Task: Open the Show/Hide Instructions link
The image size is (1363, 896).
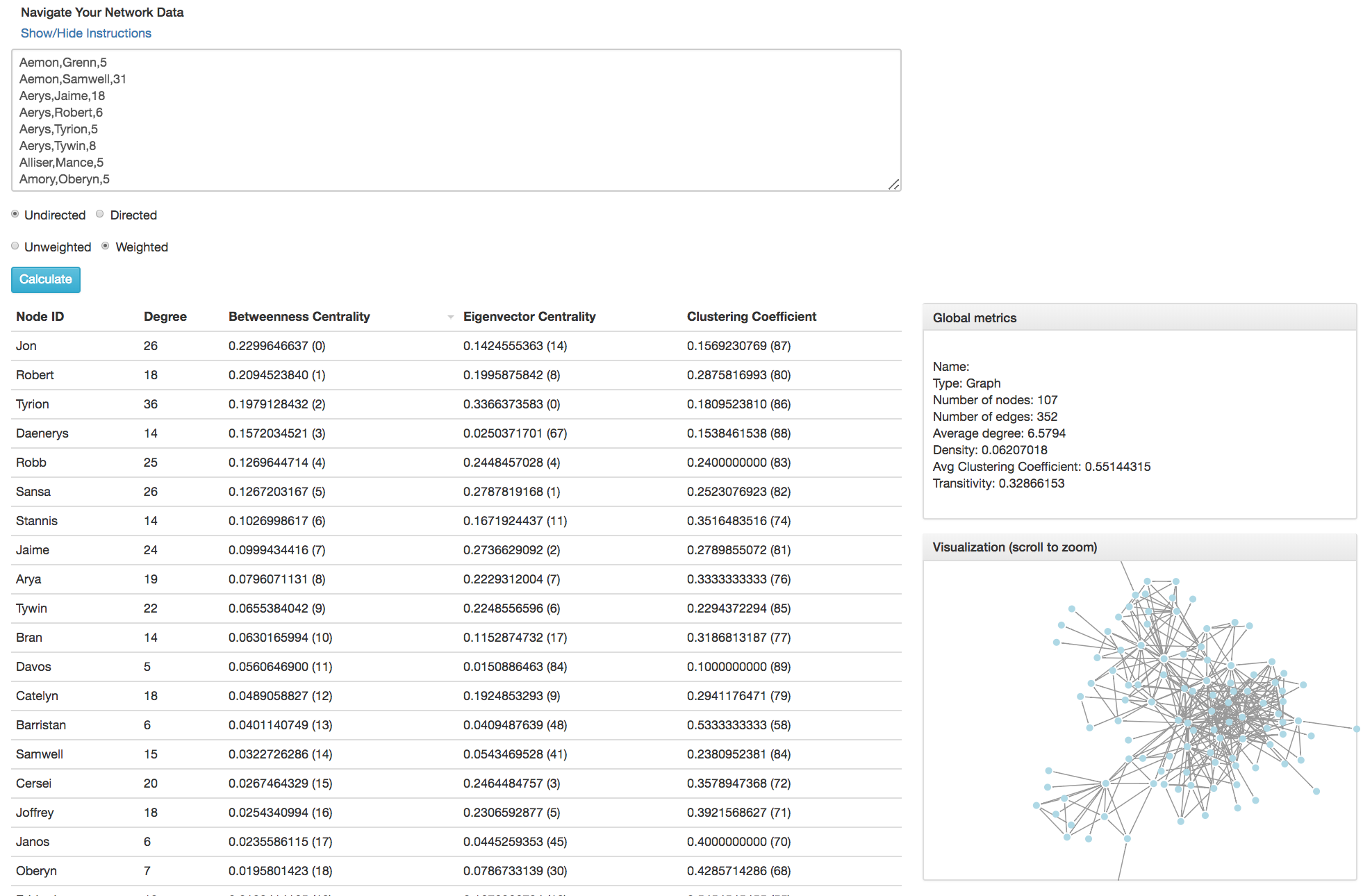Action: (85, 33)
